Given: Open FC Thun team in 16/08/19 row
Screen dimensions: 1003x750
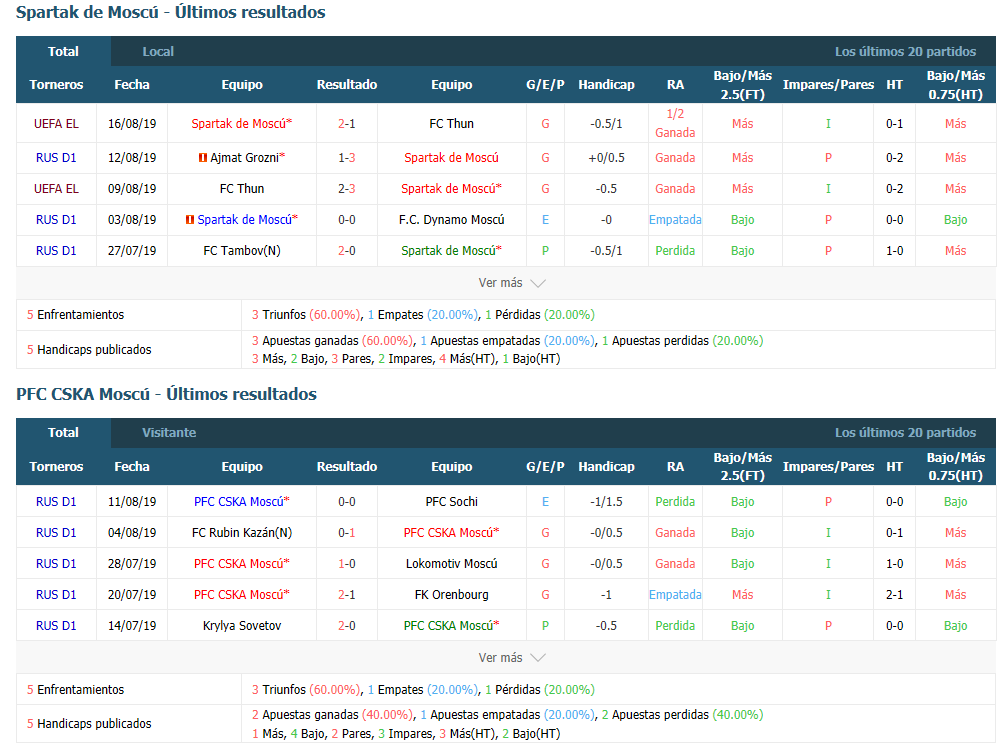Looking at the screenshot, I should [x=452, y=124].
